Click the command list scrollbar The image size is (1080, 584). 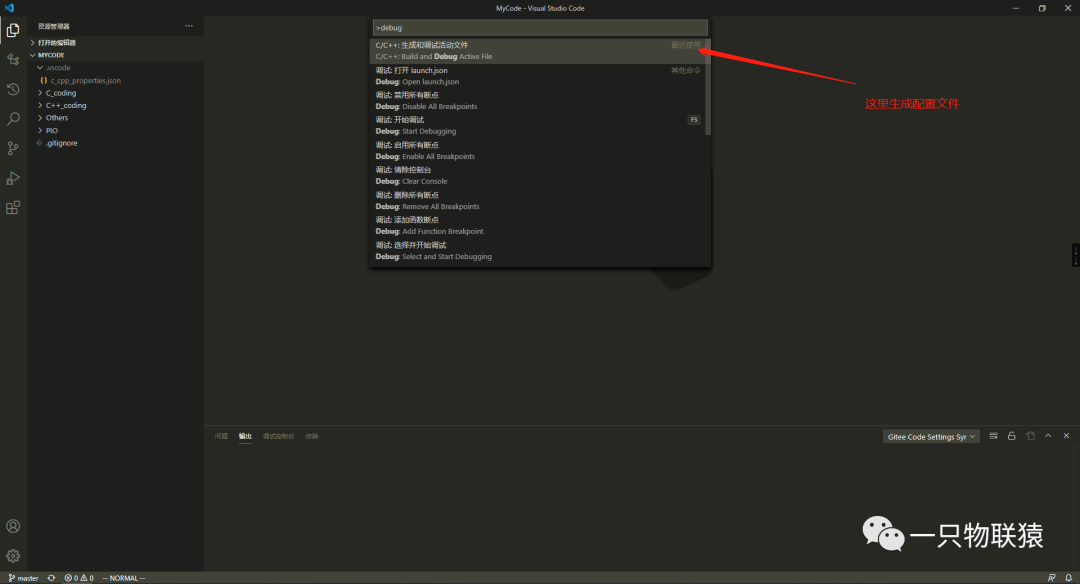pos(708,87)
